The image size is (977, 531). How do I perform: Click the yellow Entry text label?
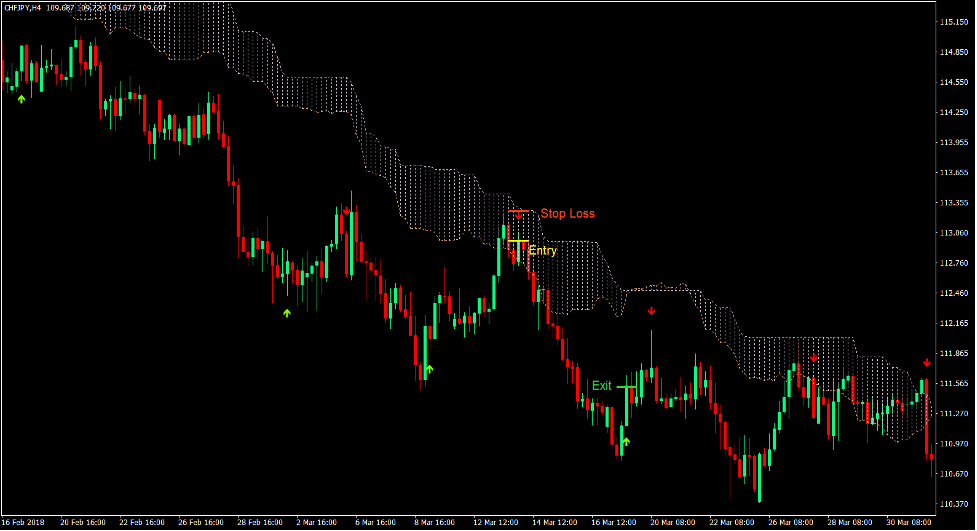542,251
